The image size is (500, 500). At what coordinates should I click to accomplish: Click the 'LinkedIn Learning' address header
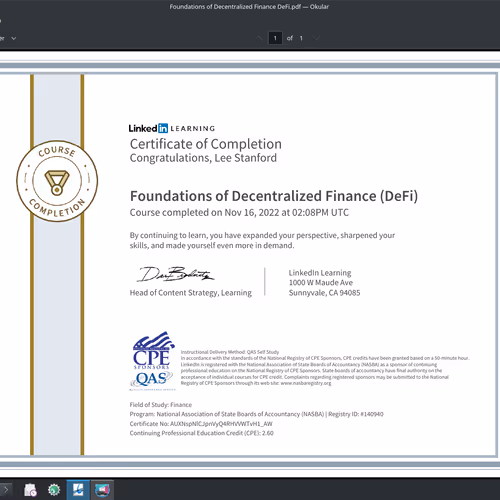[x=320, y=273]
